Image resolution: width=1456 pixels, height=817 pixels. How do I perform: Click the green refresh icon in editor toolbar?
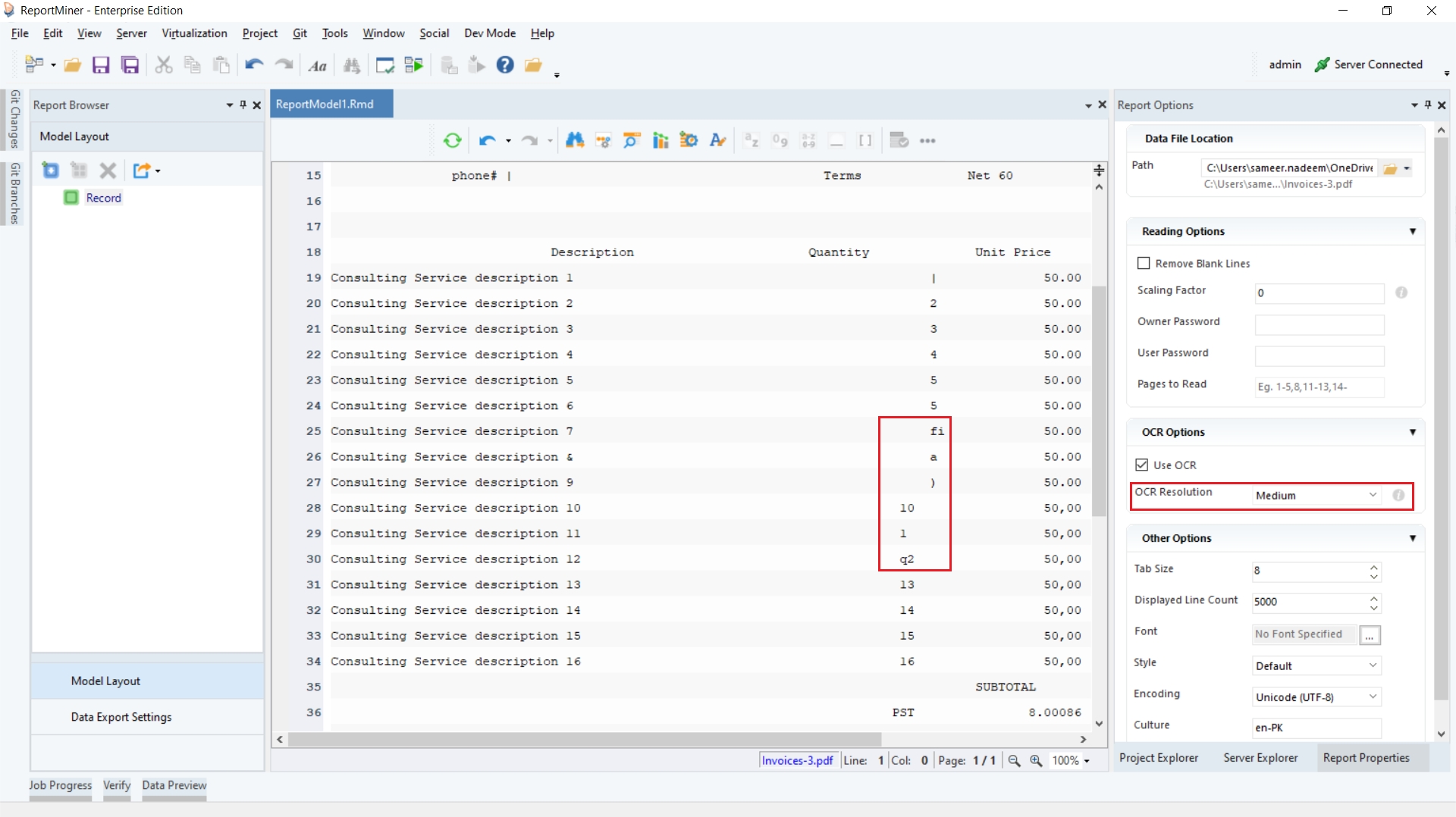(x=453, y=140)
